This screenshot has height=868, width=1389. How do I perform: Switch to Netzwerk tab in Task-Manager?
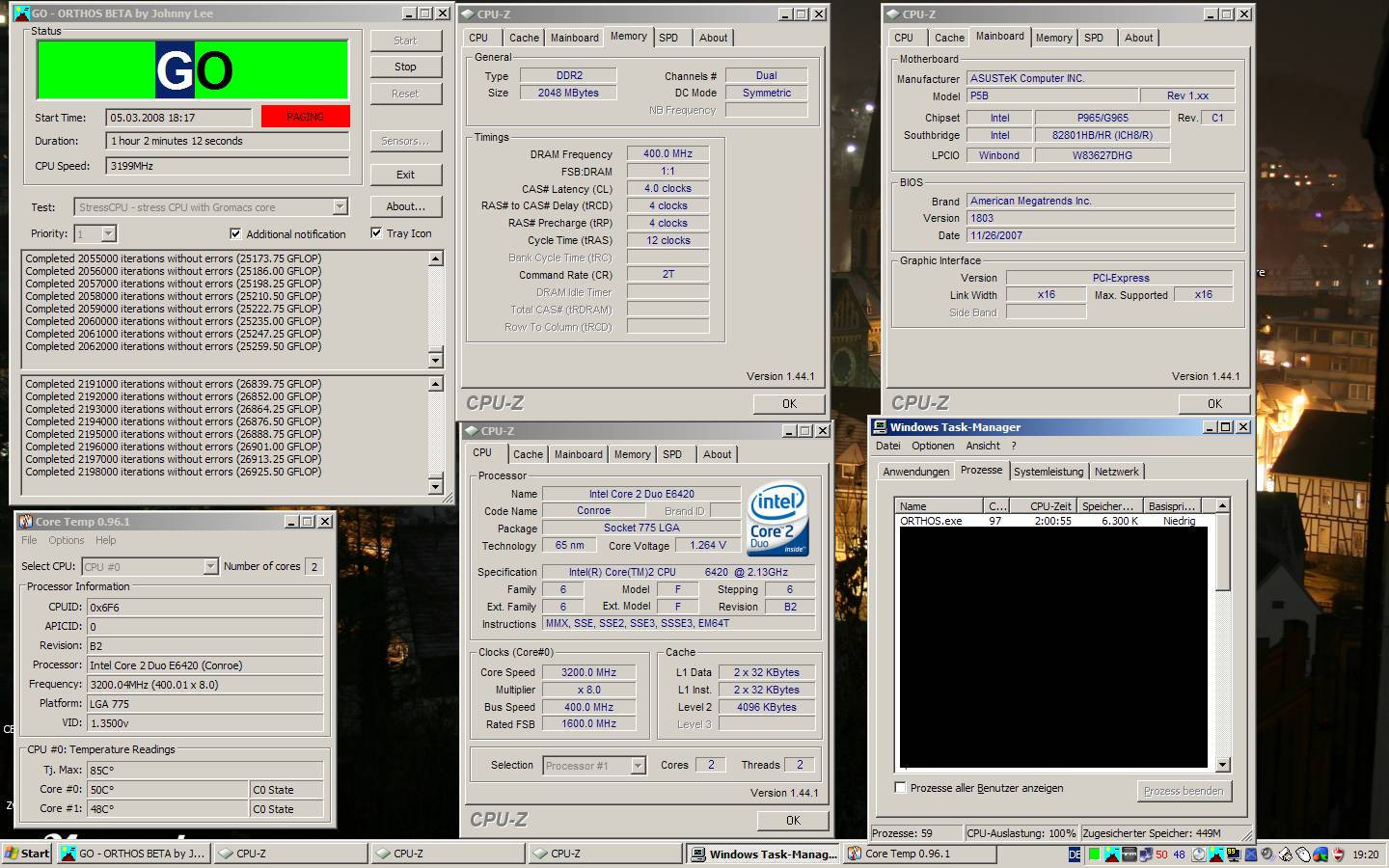[x=1116, y=472]
